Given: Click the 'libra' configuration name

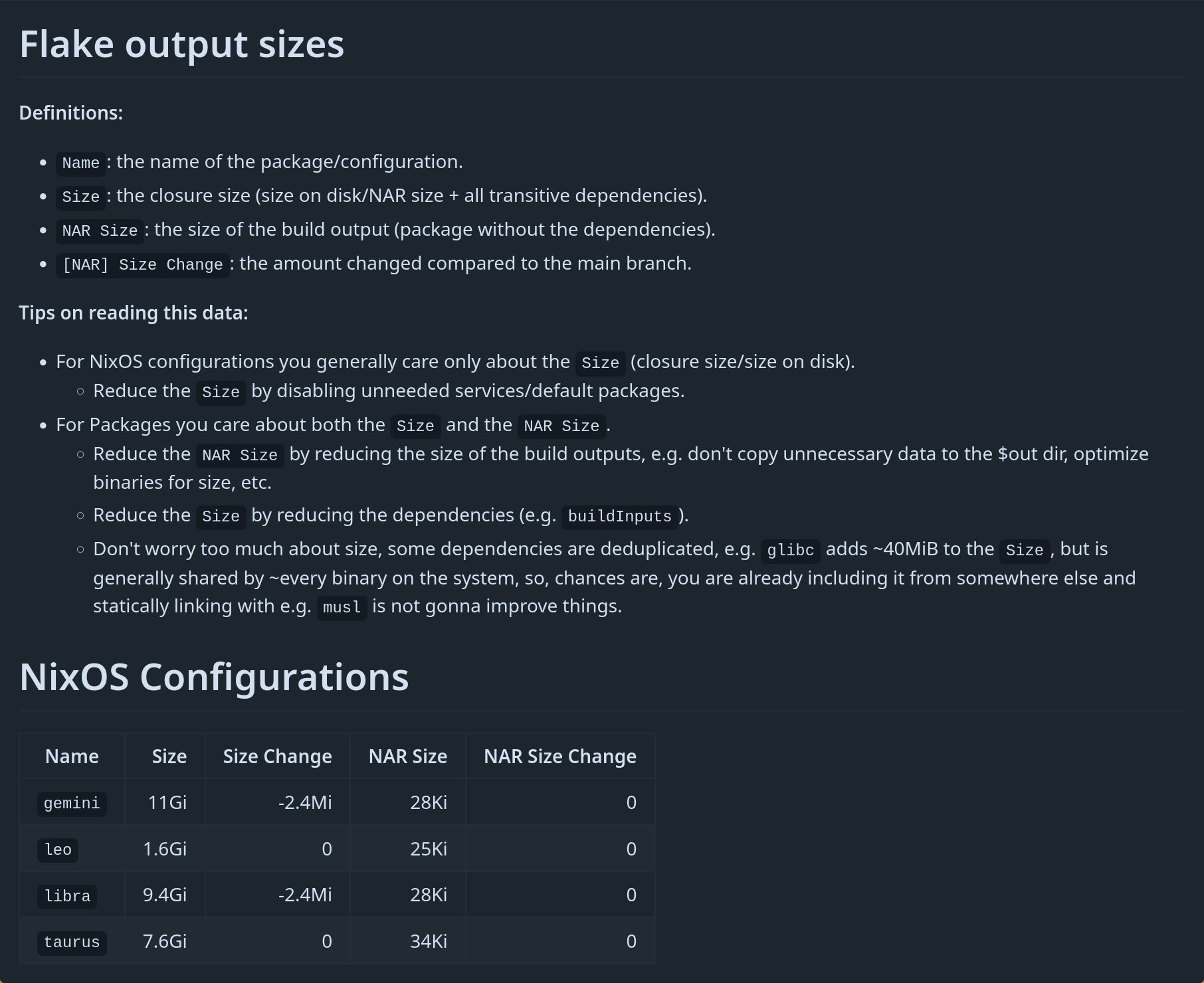Looking at the screenshot, I should click(x=67, y=896).
